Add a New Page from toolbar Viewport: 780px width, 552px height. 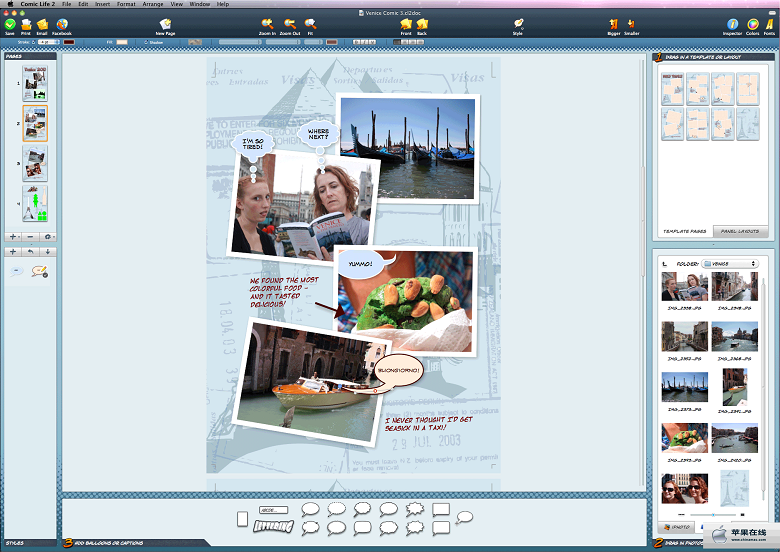click(x=165, y=24)
